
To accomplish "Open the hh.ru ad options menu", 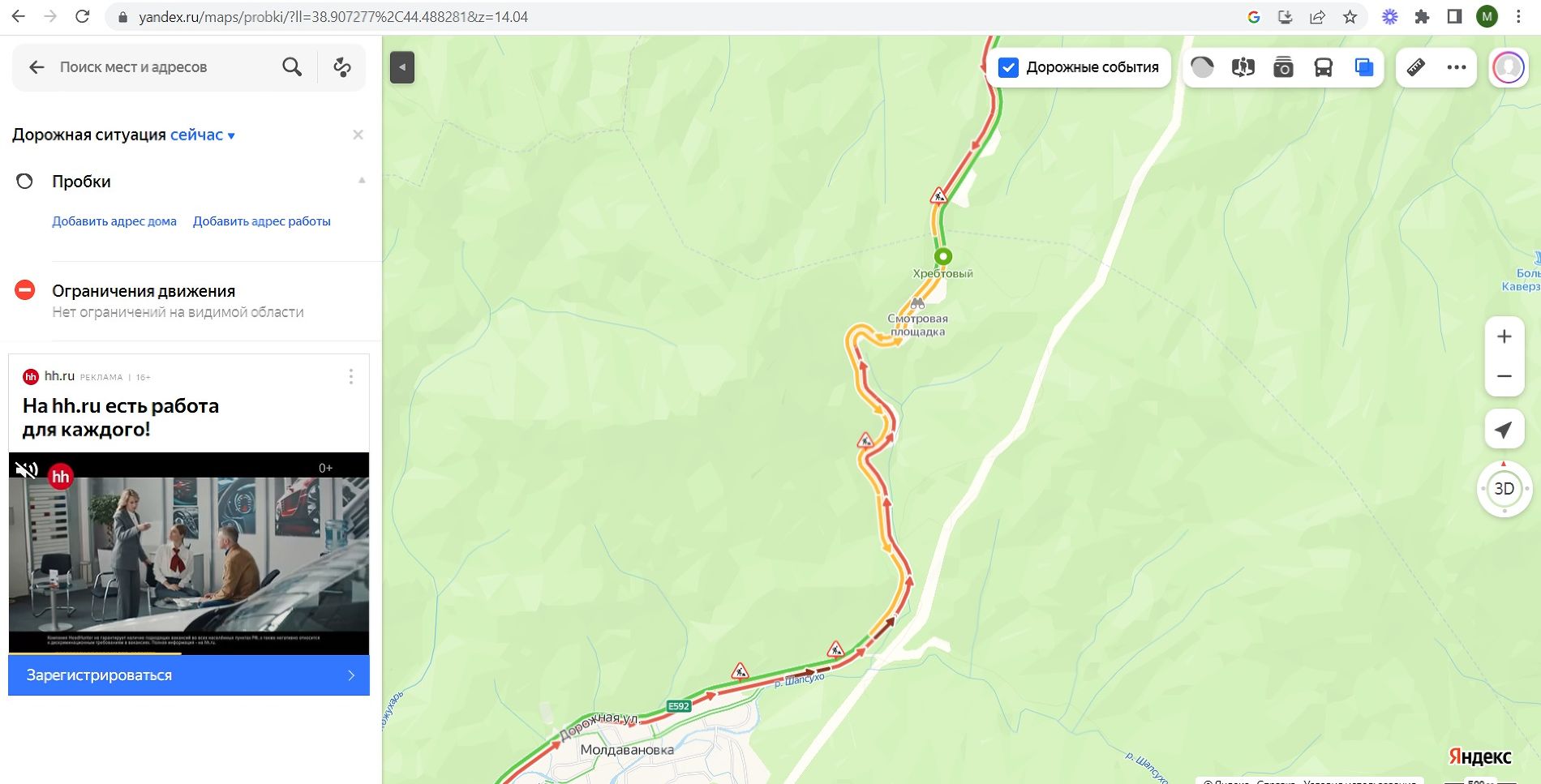I will tap(351, 376).
